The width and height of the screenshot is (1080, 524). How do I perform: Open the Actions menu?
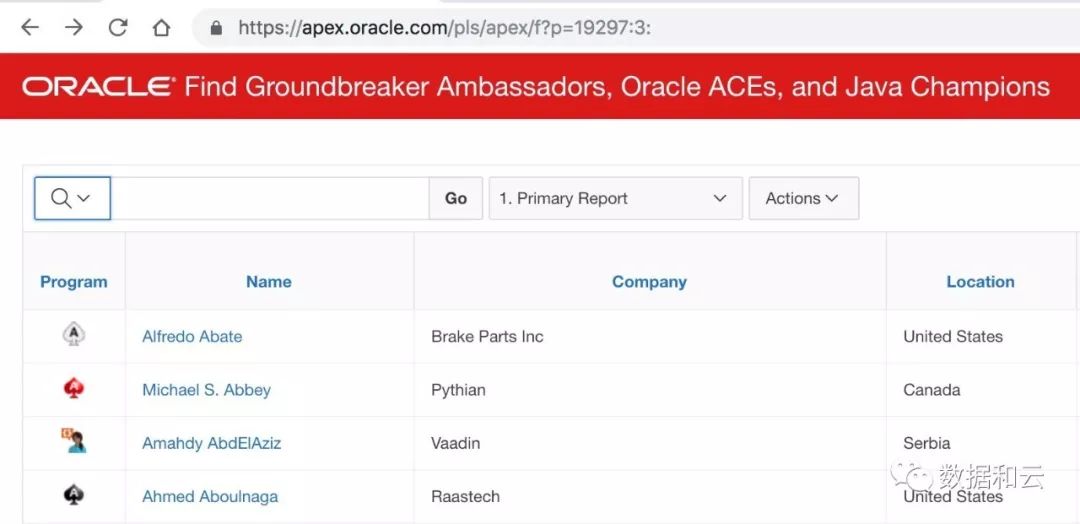click(802, 198)
